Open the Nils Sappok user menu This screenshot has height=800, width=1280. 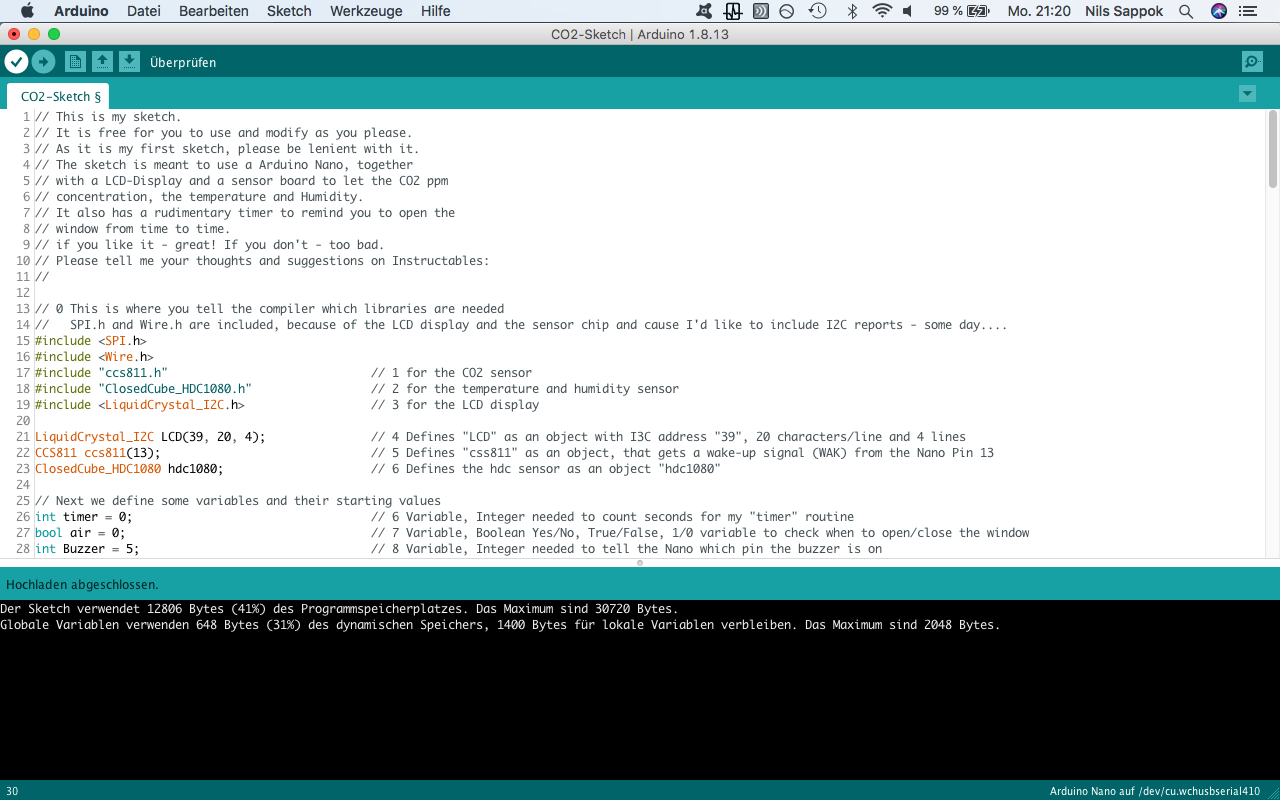pos(1124,11)
